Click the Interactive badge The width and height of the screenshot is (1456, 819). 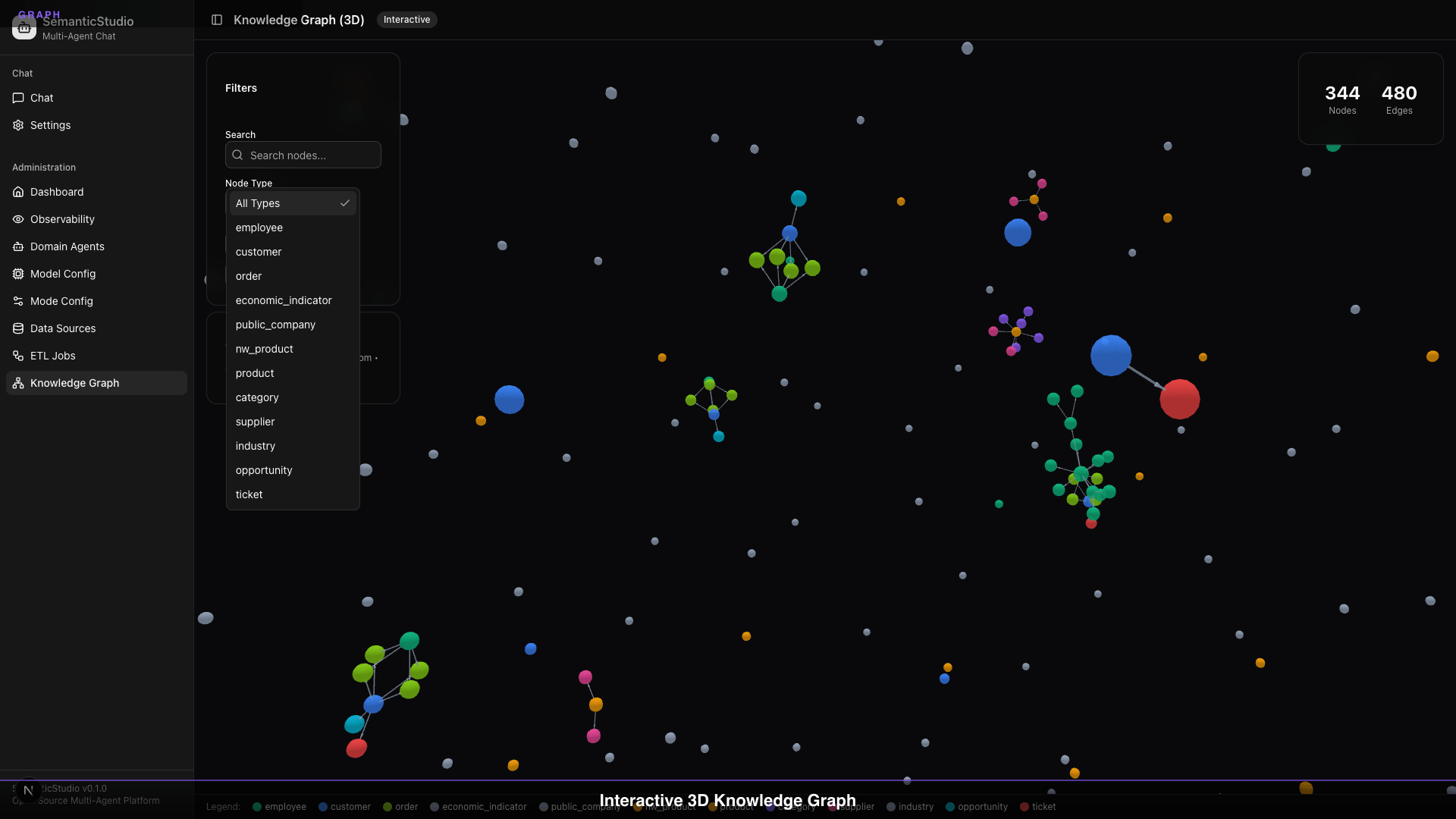point(407,20)
